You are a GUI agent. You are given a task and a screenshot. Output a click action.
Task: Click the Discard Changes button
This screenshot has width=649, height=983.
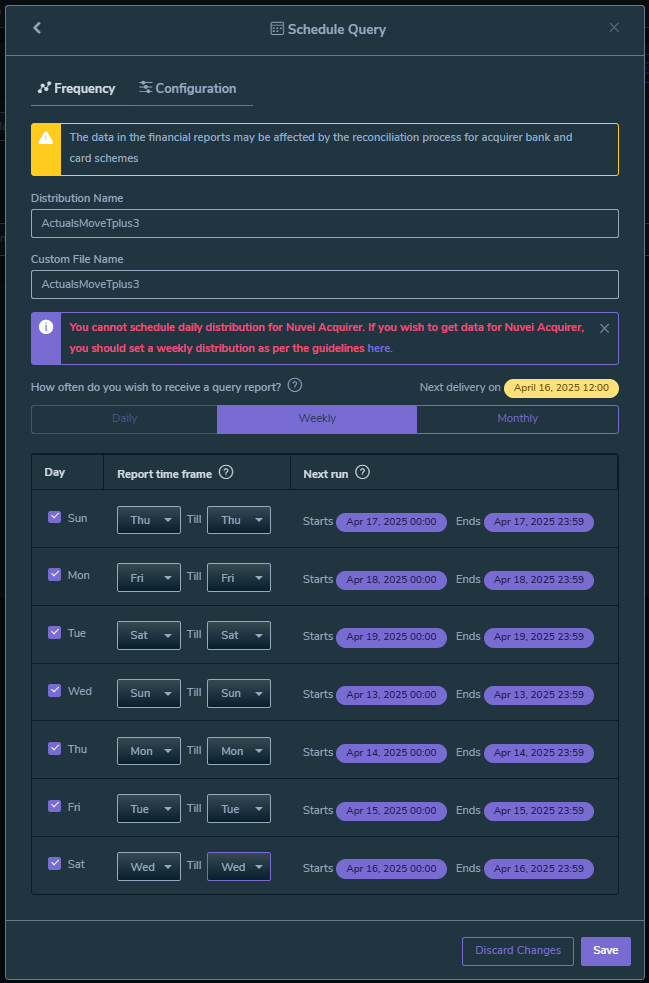(518, 951)
